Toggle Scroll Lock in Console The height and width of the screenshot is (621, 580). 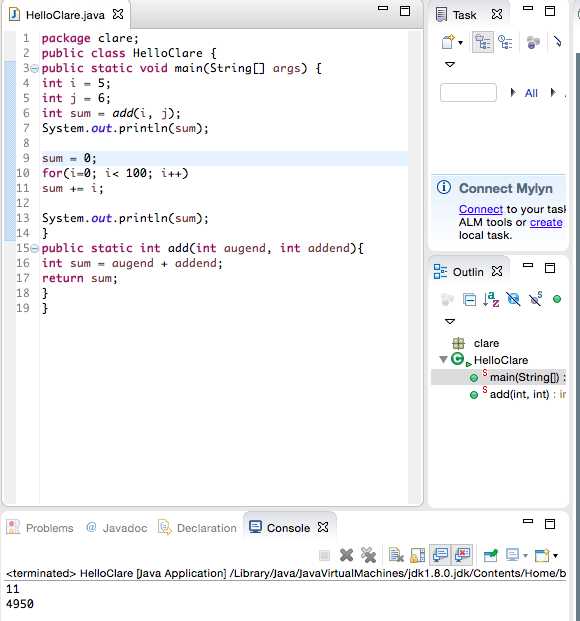(418, 555)
